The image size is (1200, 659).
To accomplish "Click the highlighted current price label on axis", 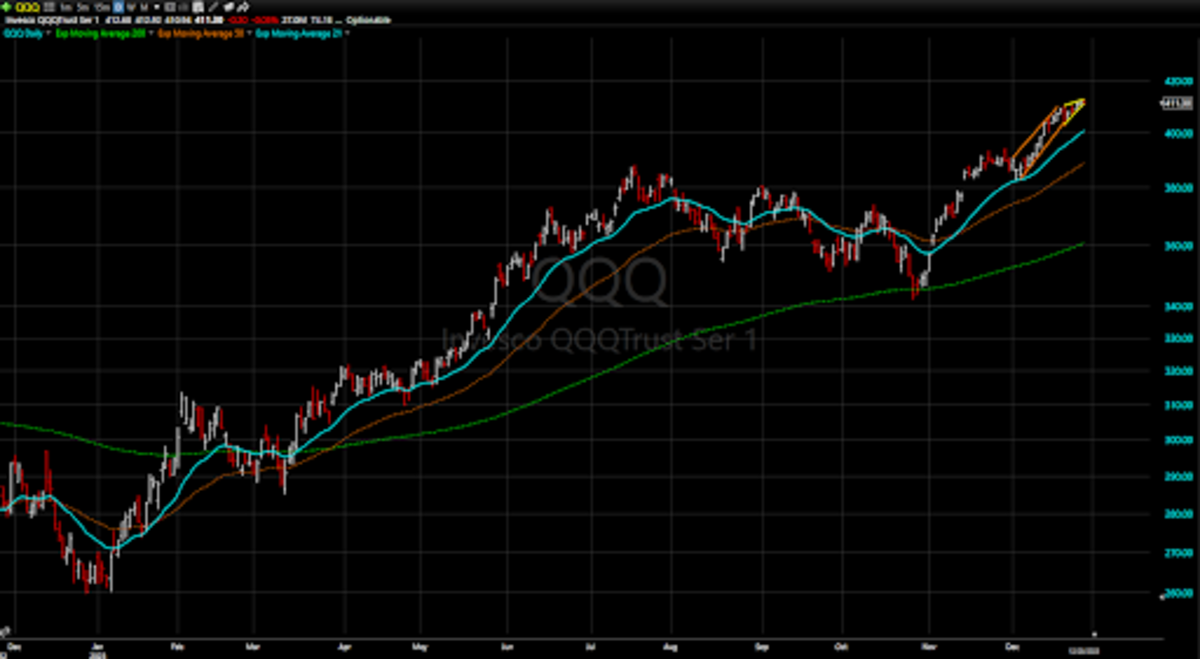I will pos(1176,103).
